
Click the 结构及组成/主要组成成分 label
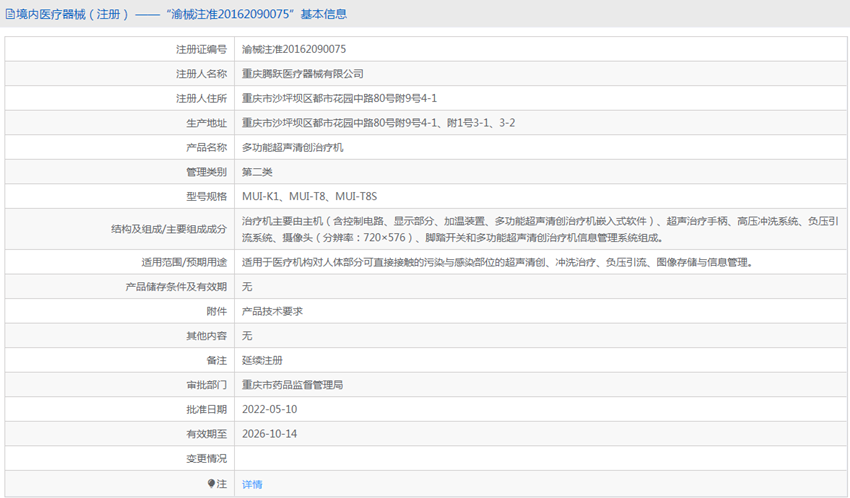coord(169,229)
